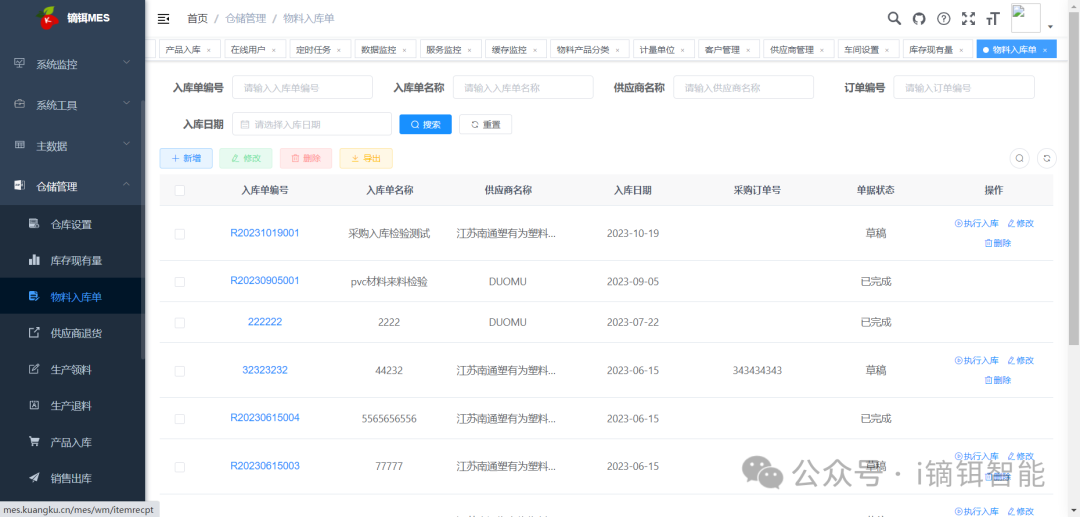Check the select-all checkbox in table header
The image size is (1080, 517).
[x=180, y=190]
